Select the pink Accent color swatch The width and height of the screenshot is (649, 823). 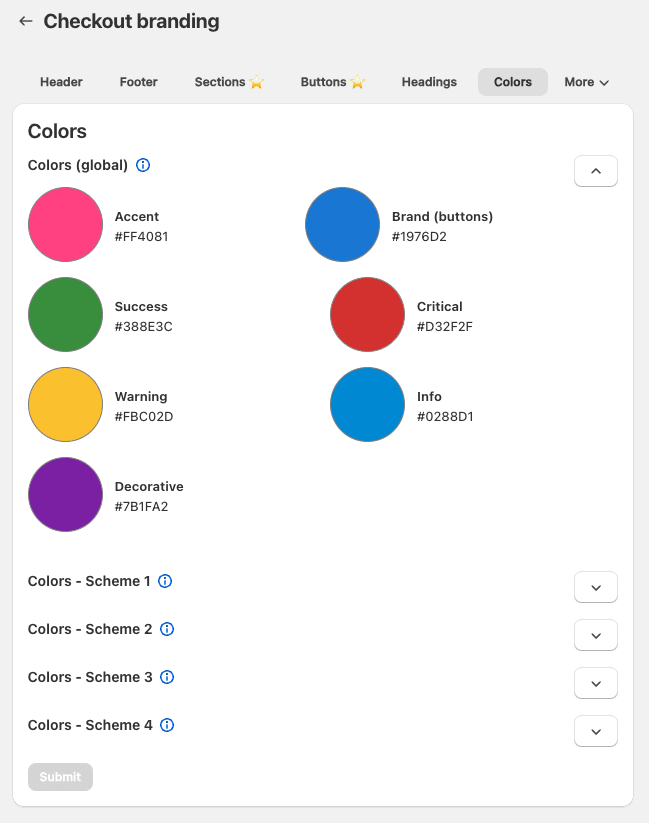pyautogui.click(x=65, y=224)
